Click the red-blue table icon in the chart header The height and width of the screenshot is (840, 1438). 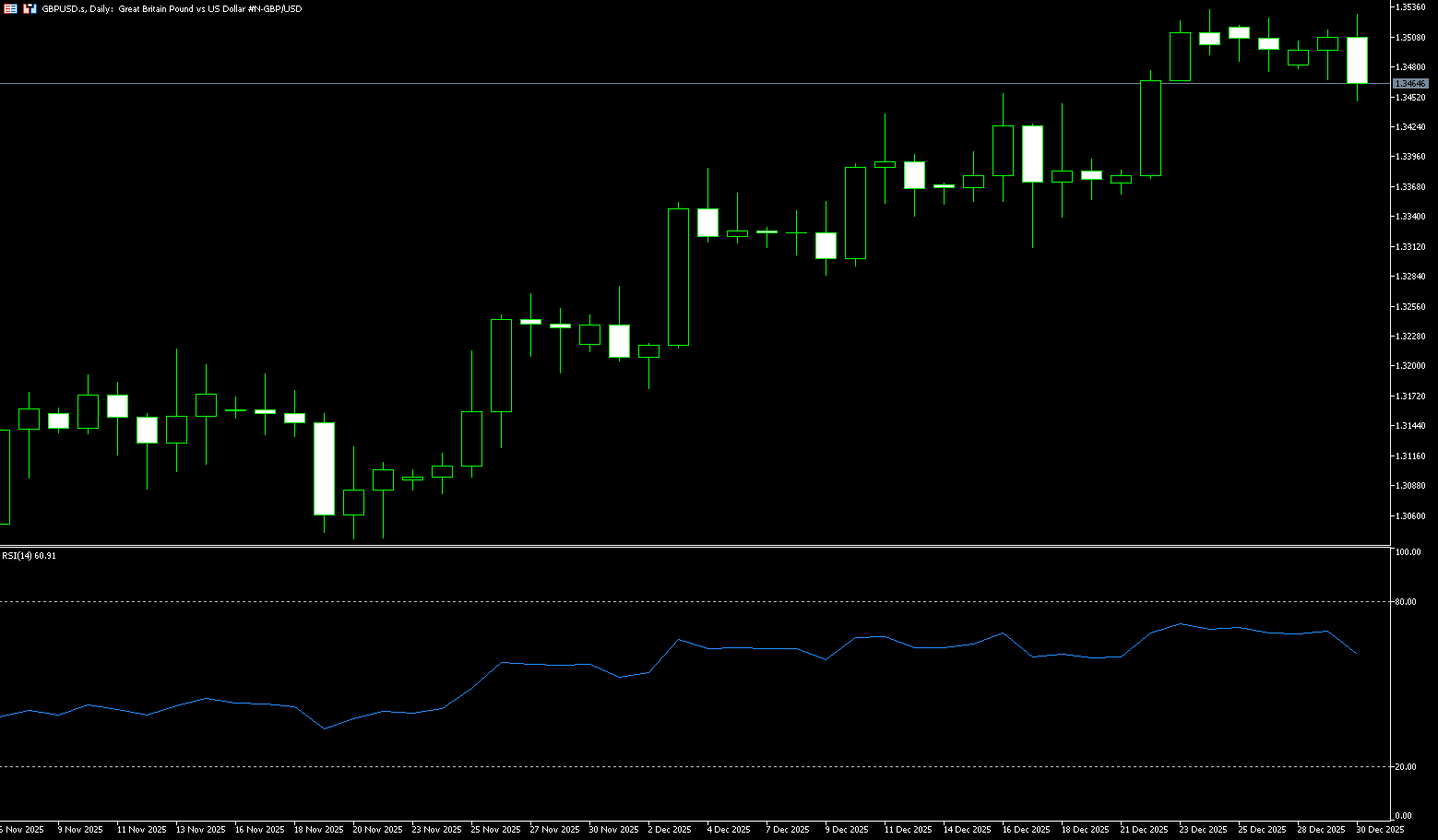(x=10, y=8)
